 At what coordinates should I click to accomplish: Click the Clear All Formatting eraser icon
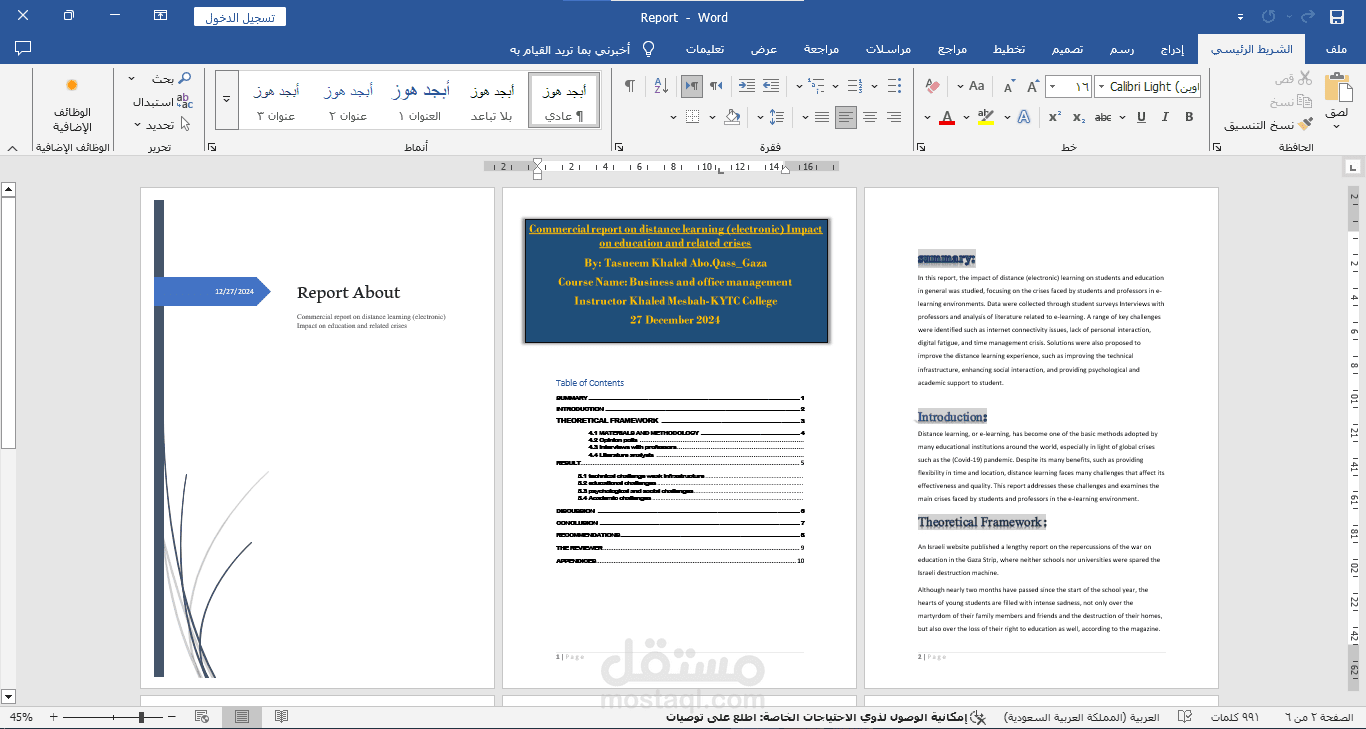click(x=933, y=87)
